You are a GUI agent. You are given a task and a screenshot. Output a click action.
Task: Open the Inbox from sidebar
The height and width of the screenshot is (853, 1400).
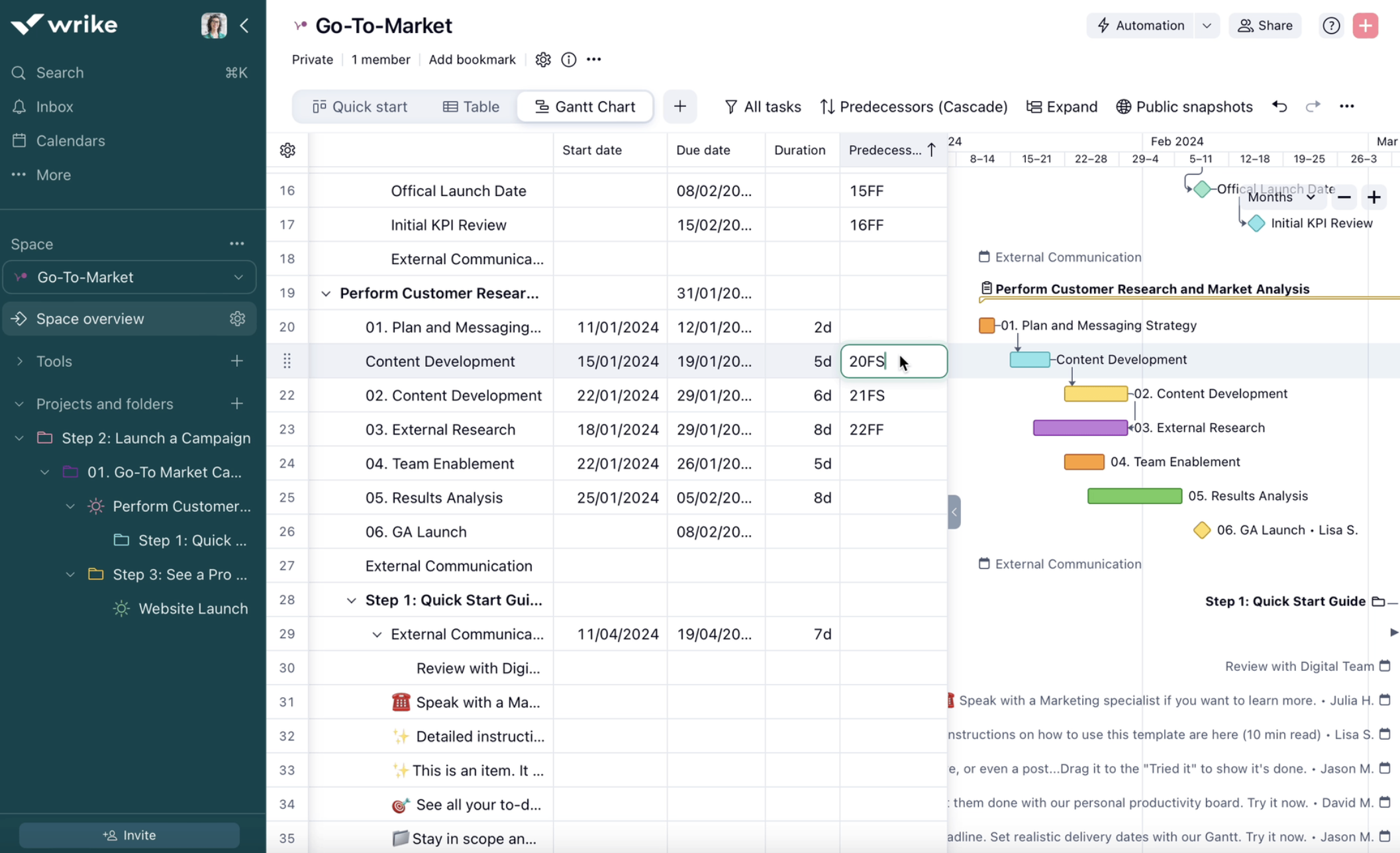click(x=55, y=107)
